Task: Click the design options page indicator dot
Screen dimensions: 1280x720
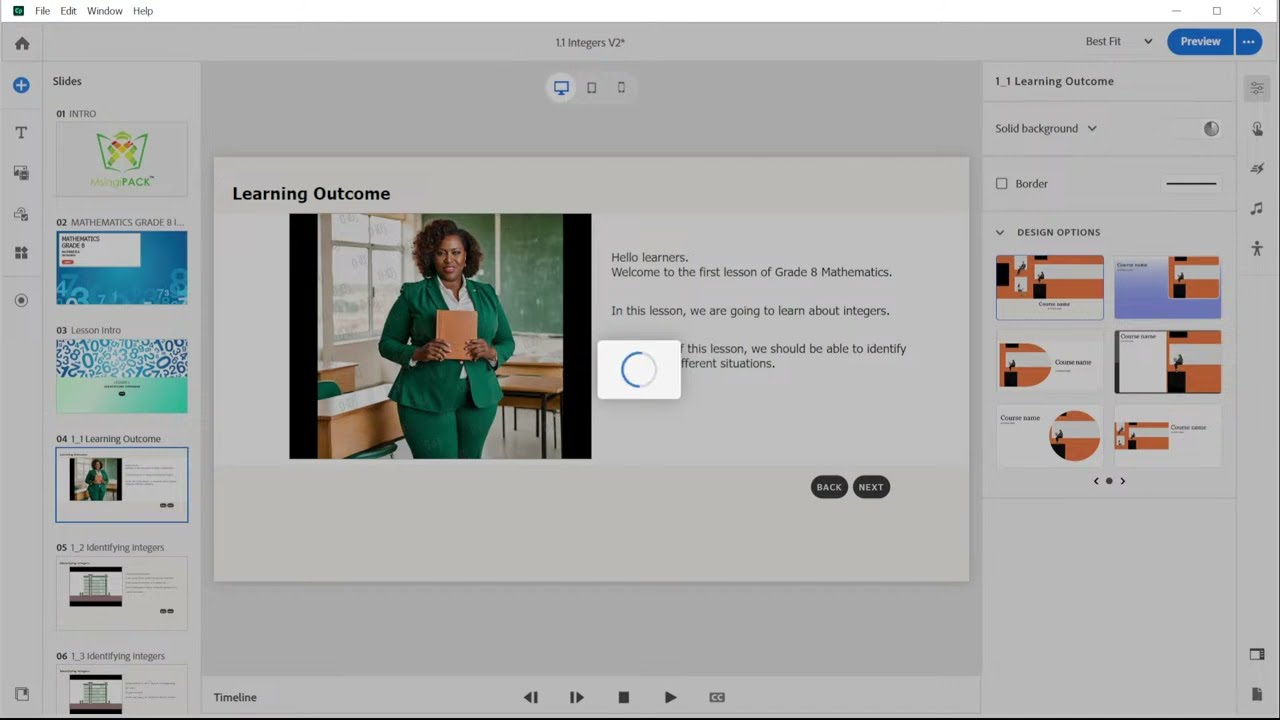Action: click(x=1109, y=481)
